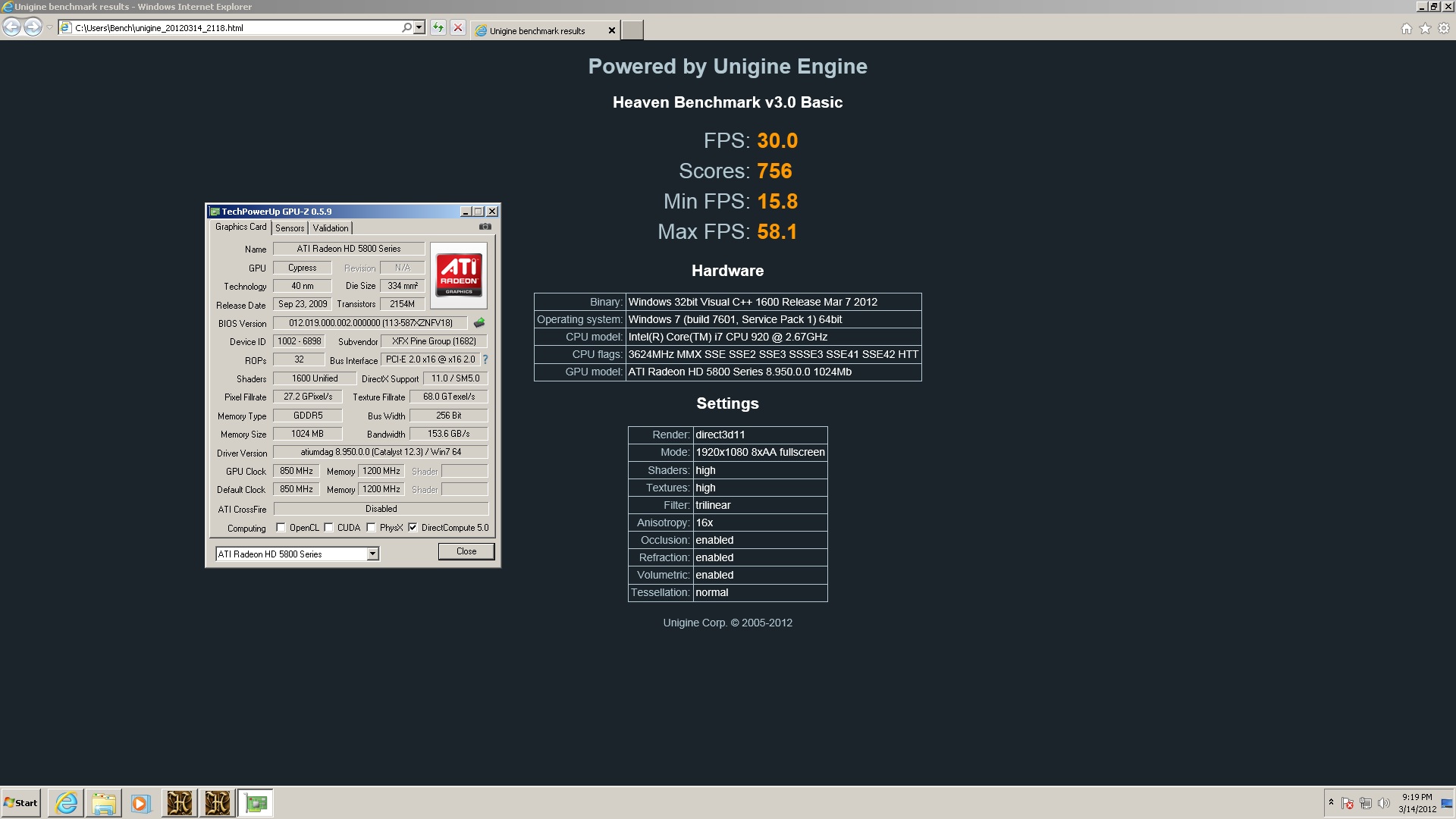Click the GPU Clock 850 MHz field
1456x819 pixels.
pos(297,471)
